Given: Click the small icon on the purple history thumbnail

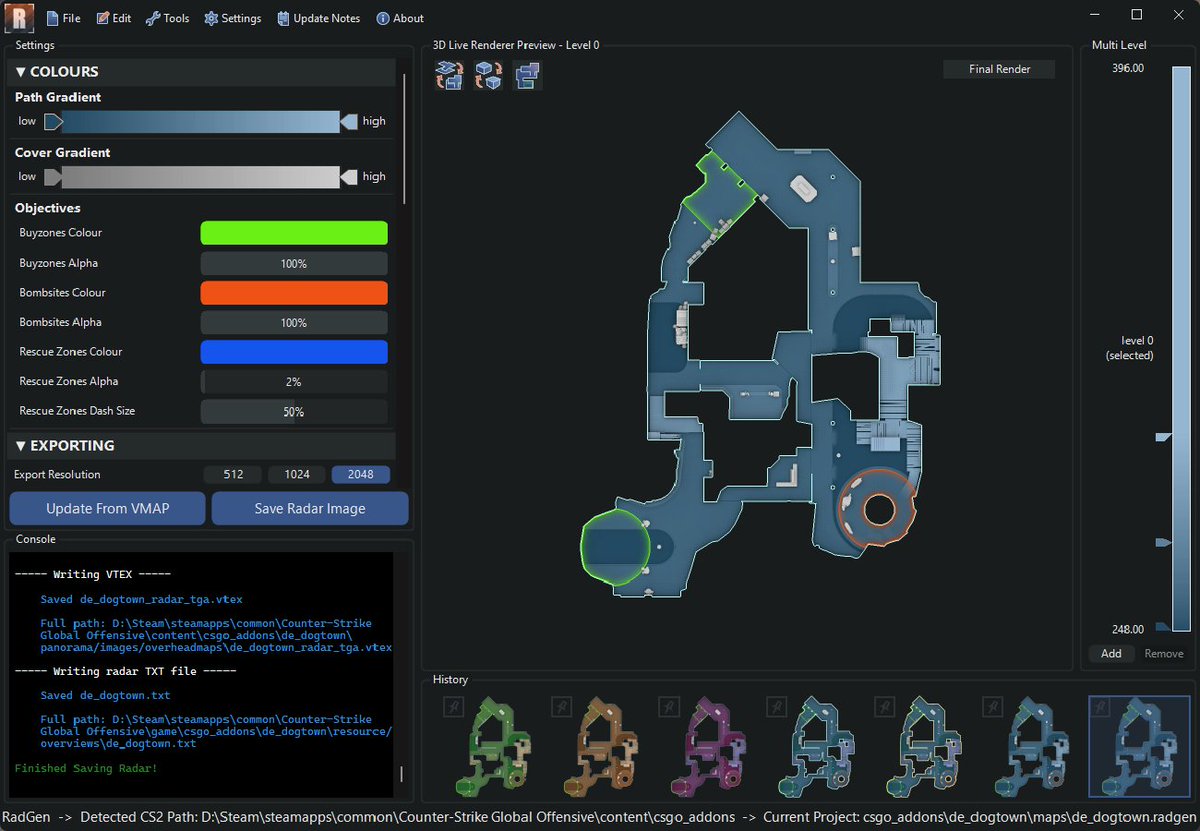Looking at the screenshot, I should [668, 707].
